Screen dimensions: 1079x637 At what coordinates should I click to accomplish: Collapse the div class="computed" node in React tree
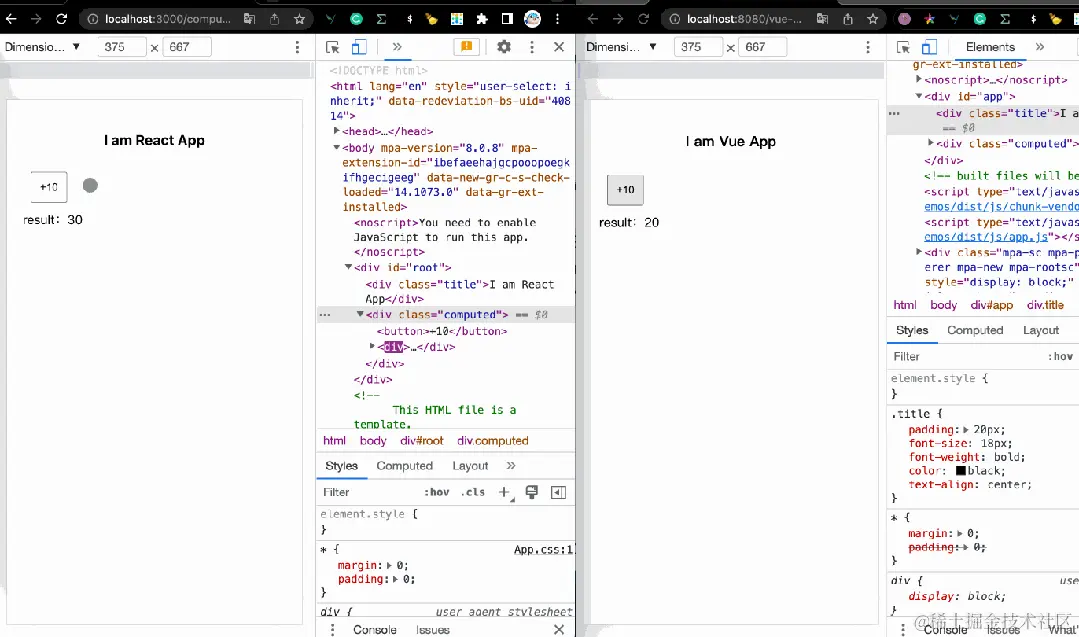360,314
